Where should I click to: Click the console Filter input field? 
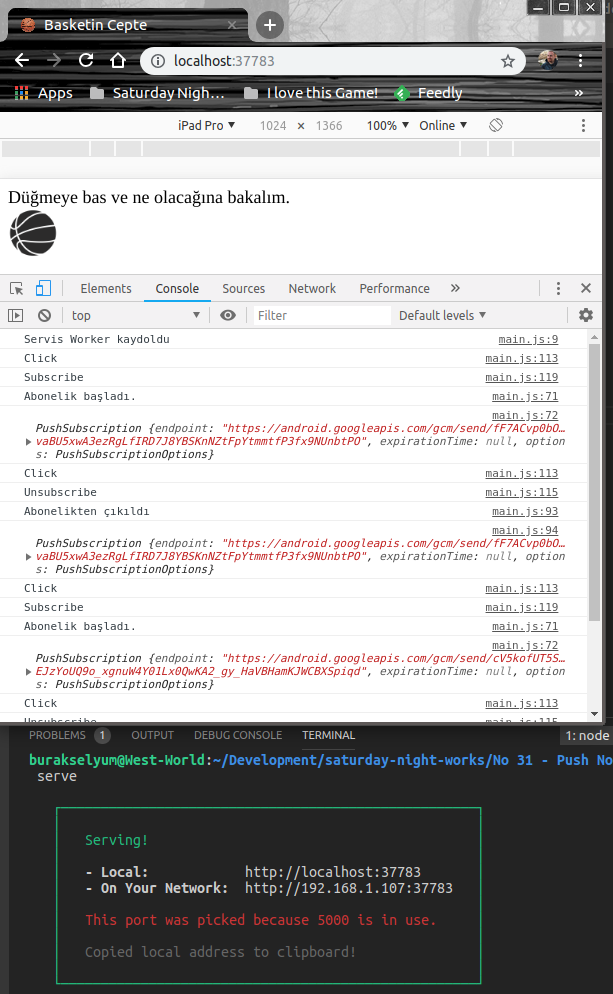tap(320, 315)
